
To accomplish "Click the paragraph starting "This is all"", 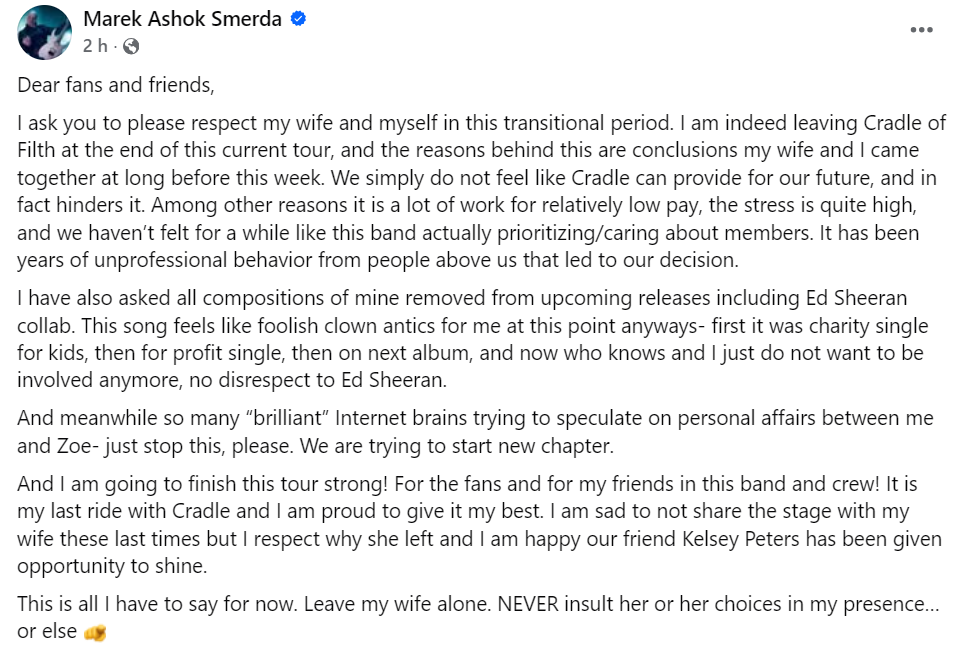I will pos(470,618).
